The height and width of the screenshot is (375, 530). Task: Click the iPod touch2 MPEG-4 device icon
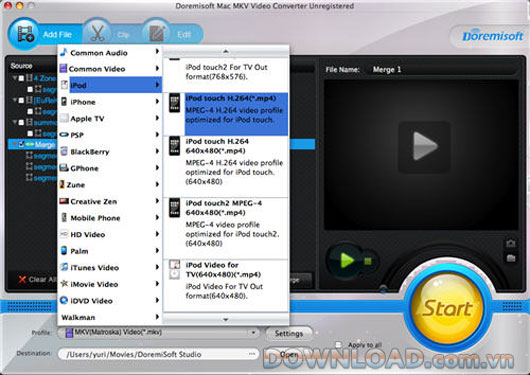click(174, 208)
